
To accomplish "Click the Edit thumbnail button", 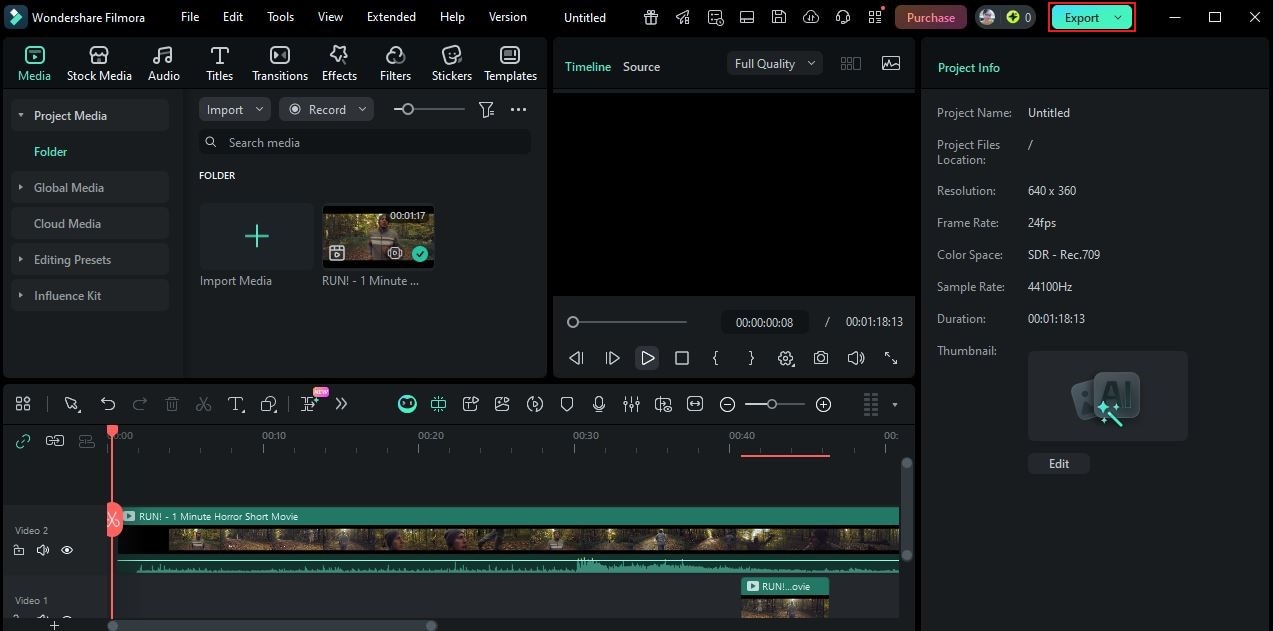I will point(1059,464).
